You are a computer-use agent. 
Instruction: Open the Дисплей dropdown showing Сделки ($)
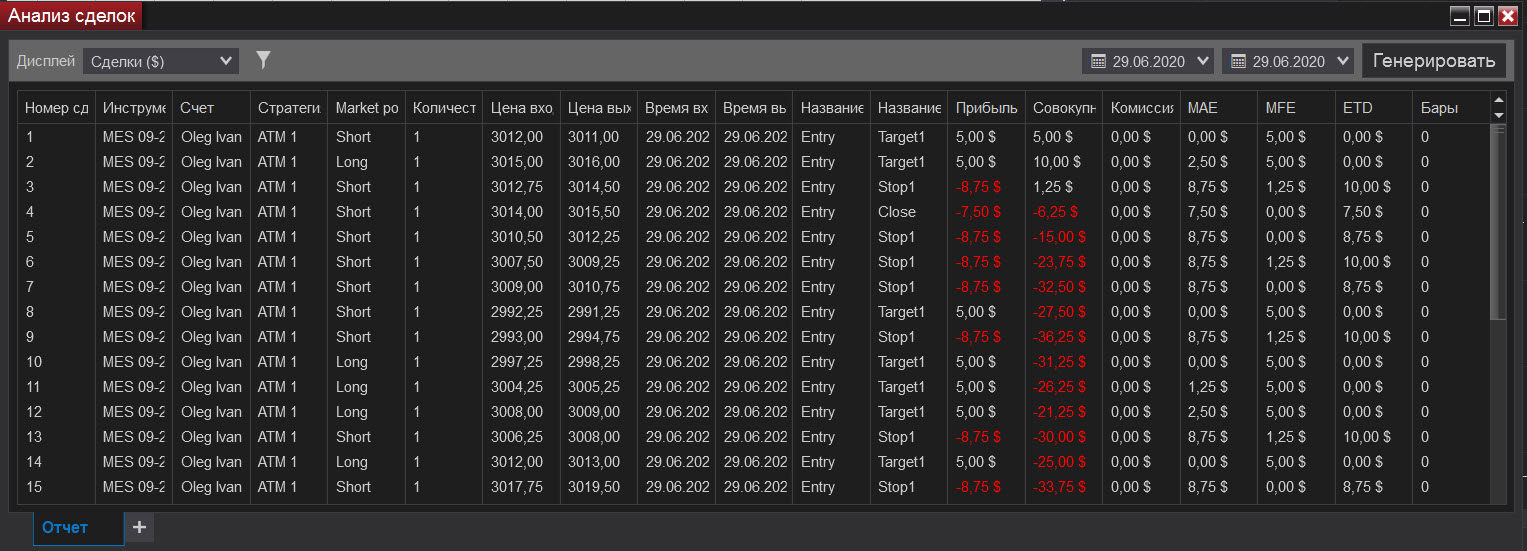tap(161, 61)
